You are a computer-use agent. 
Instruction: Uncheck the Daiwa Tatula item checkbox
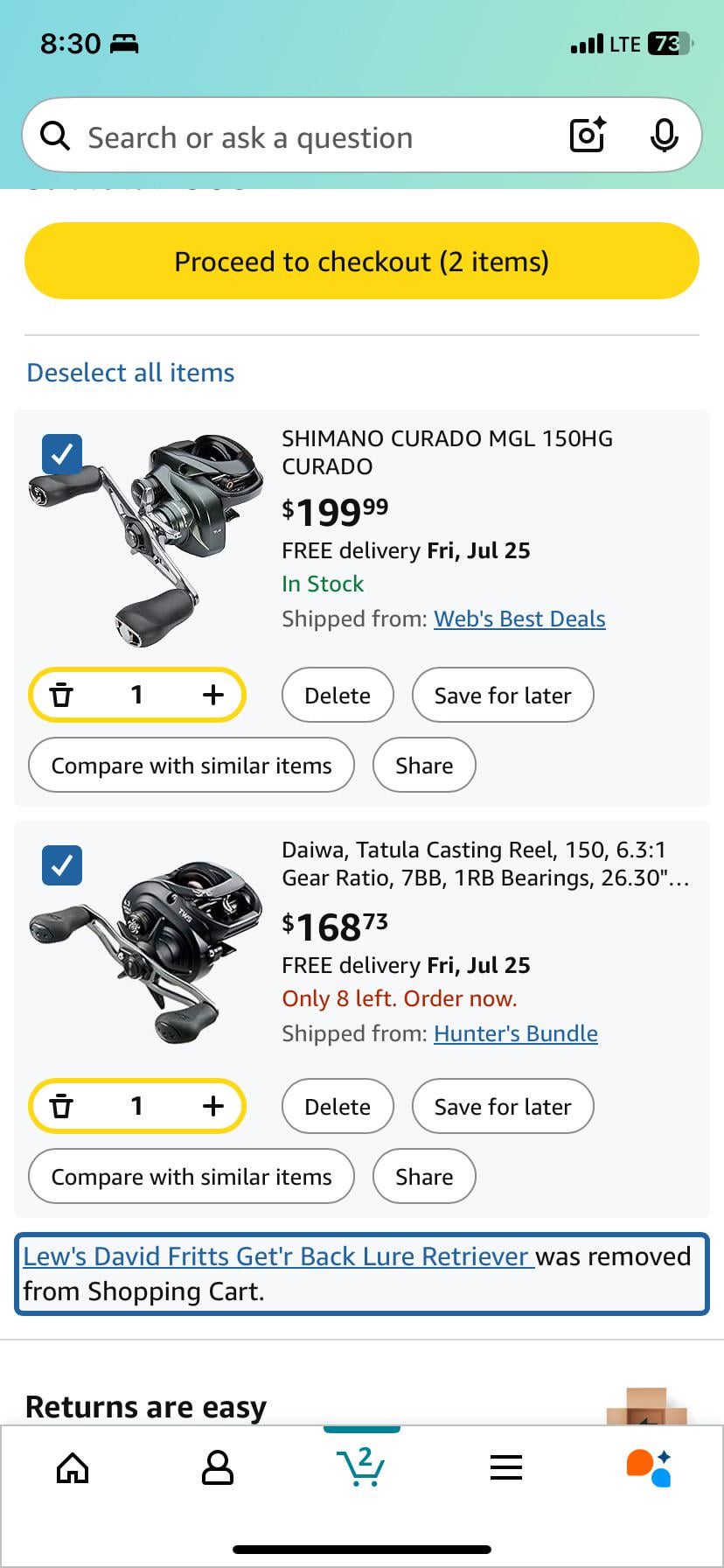62,865
